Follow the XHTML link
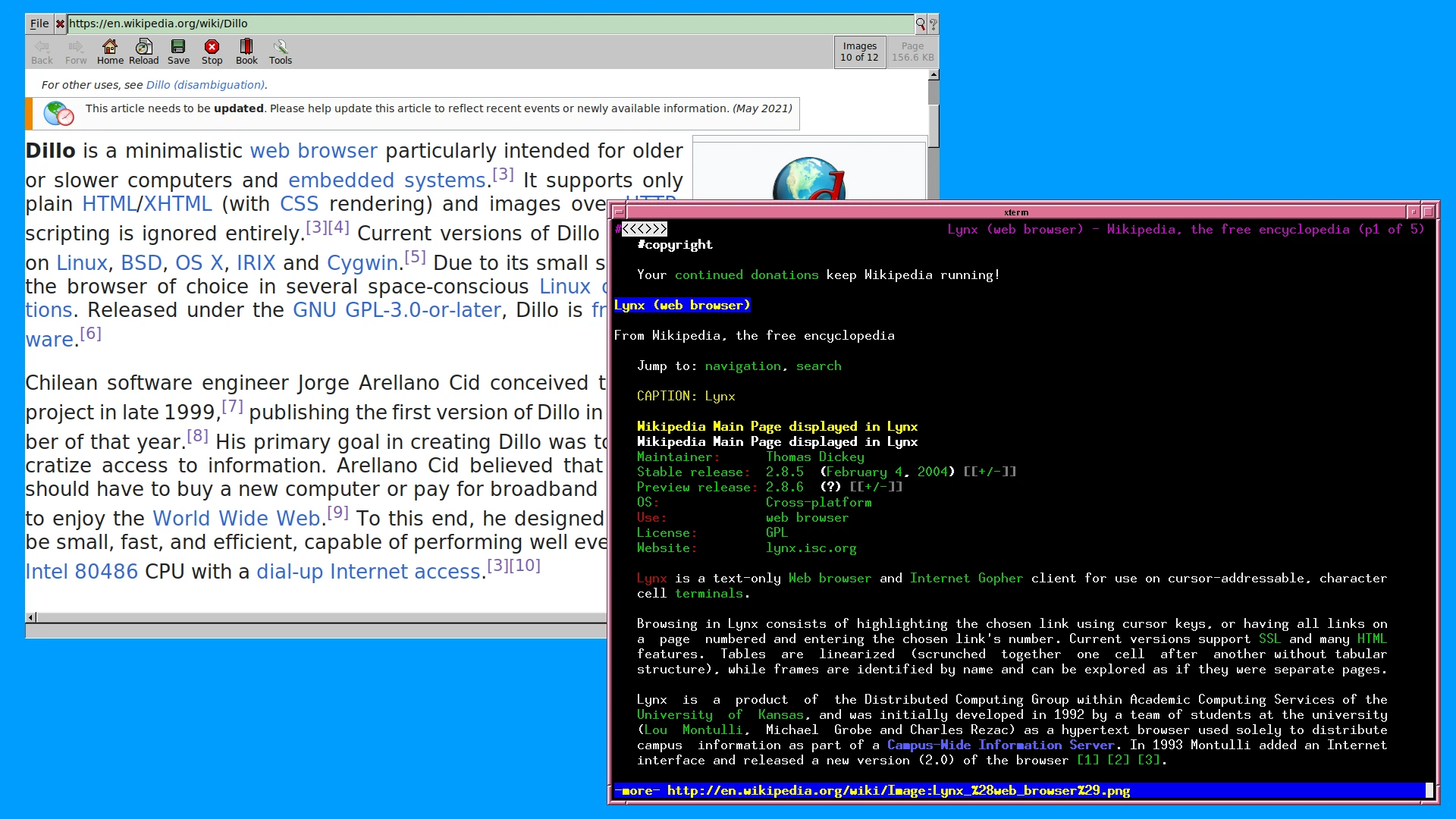 pyautogui.click(x=177, y=204)
